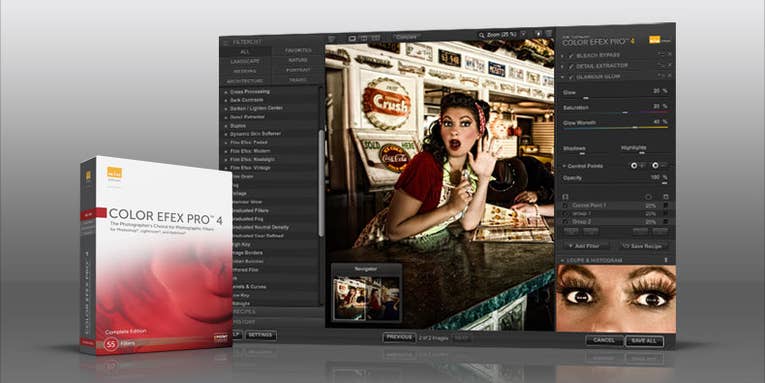Add a plus control point
This screenshot has height=383, width=765.
[x=634, y=166]
